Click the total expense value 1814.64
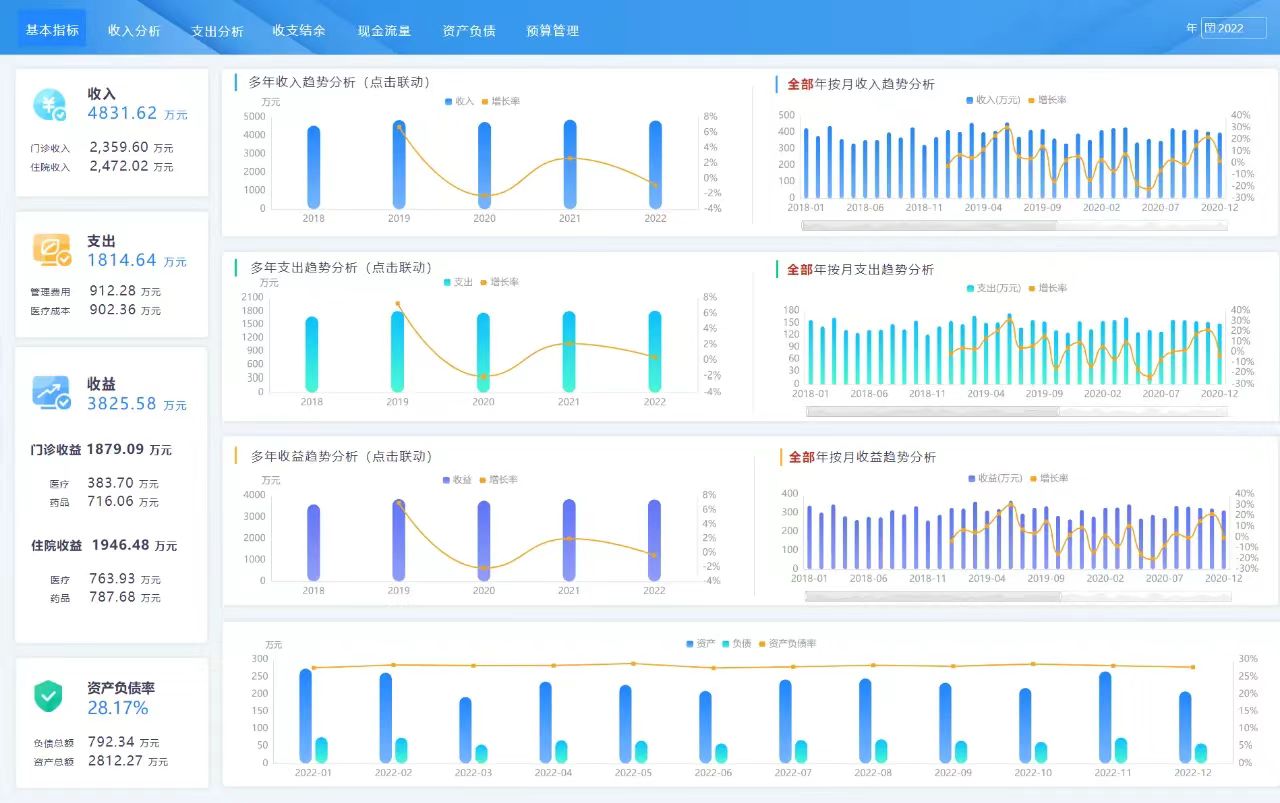The height and width of the screenshot is (803, 1280). pos(122,260)
